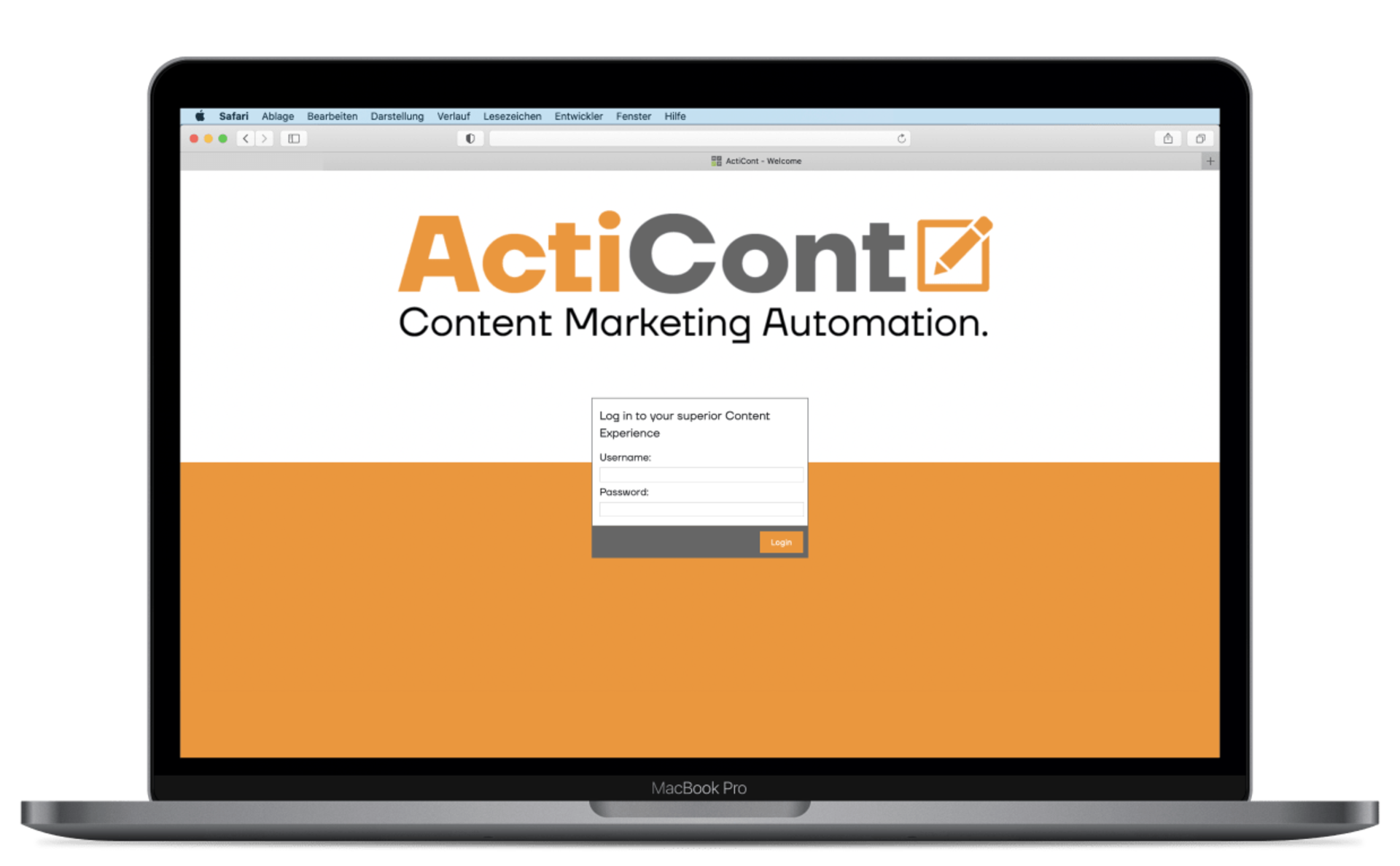The height and width of the screenshot is (866, 1400).
Task: Open the Fenster menu
Action: [633, 116]
